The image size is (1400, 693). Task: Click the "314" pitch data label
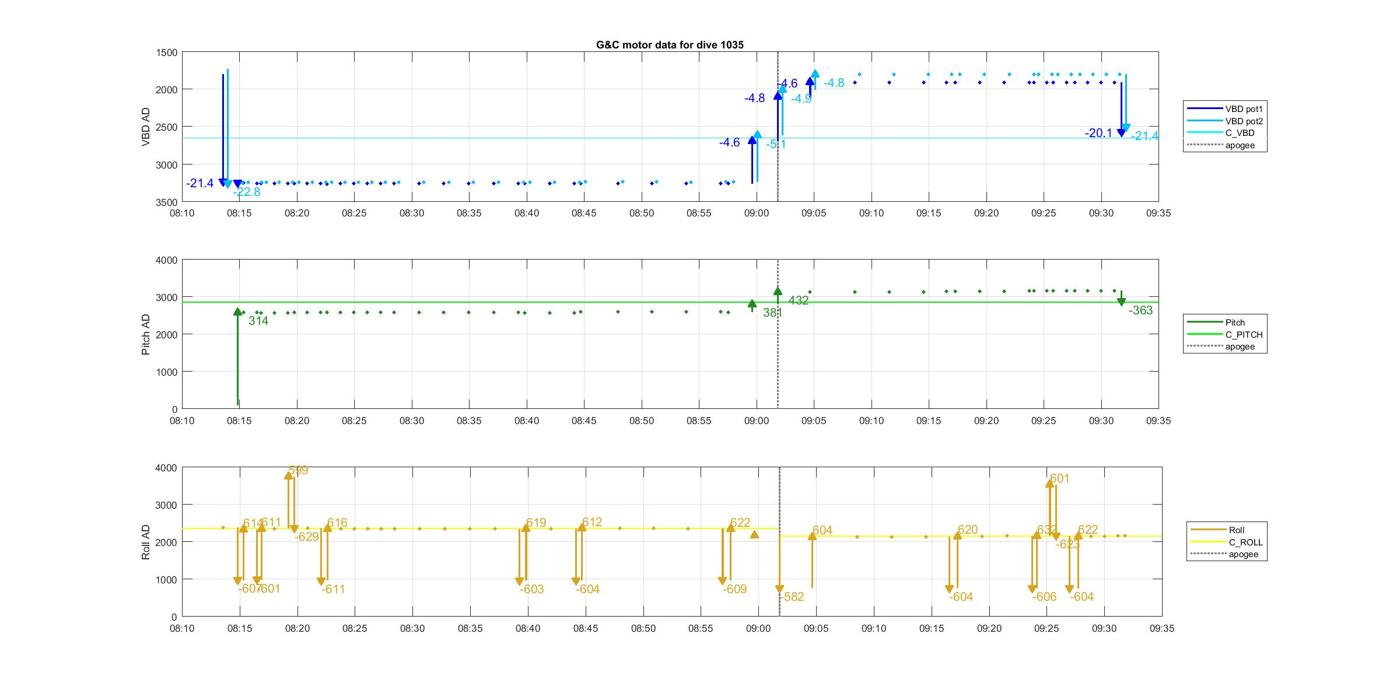(258, 321)
